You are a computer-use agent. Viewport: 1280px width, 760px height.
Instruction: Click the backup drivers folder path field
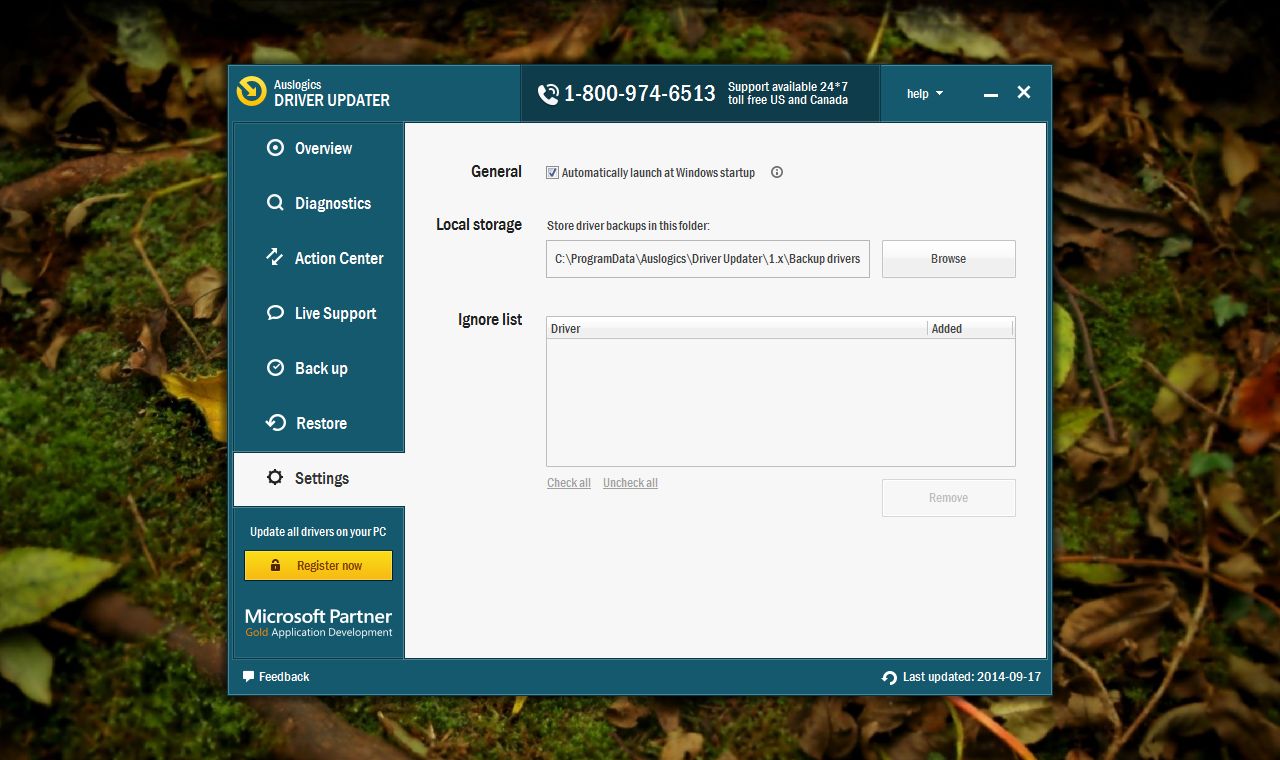coord(707,258)
